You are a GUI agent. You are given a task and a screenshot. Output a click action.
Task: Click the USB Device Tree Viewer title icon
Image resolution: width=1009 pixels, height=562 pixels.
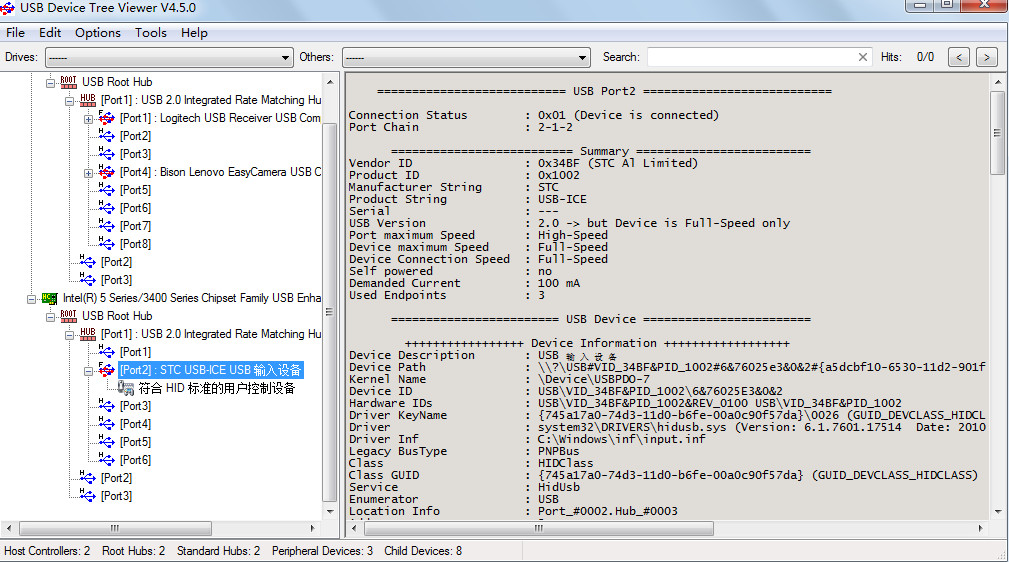click(6, 8)
